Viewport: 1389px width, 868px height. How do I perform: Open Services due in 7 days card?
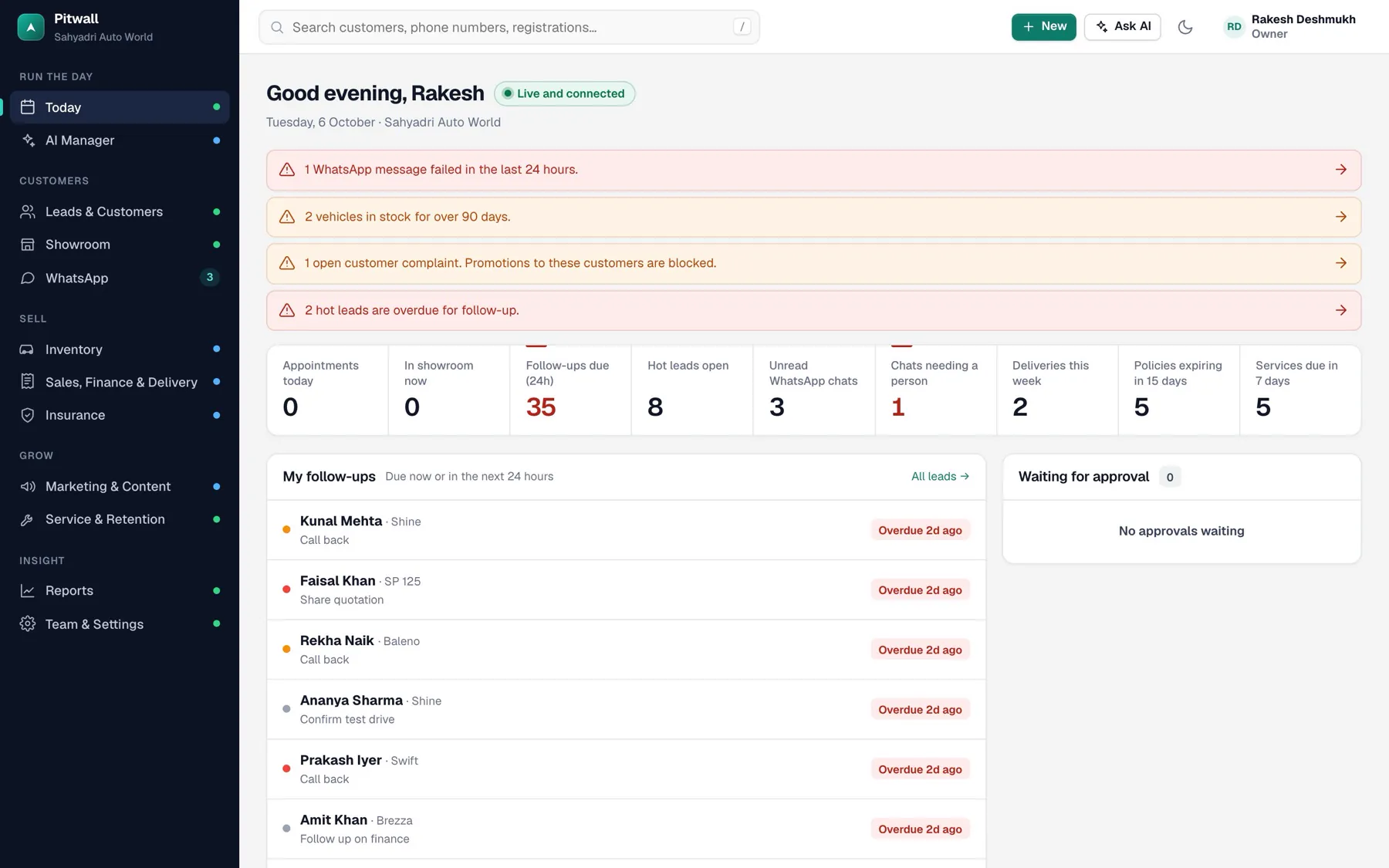(x=1300, y=390)
